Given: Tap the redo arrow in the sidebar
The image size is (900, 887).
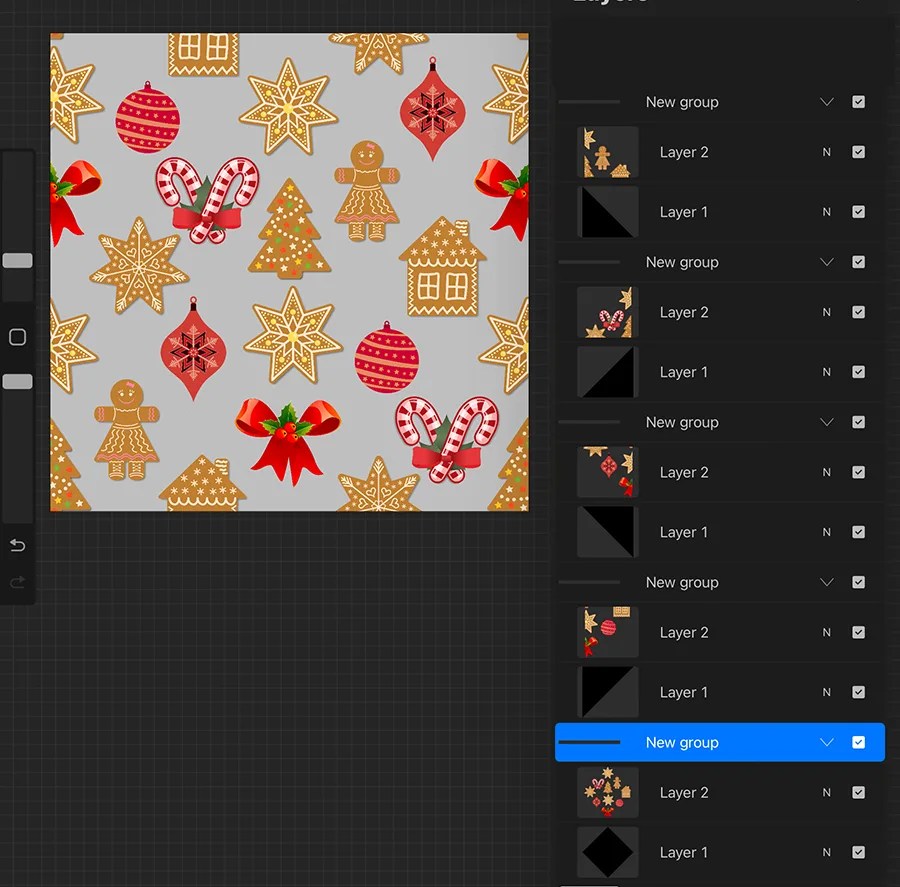Looking at the screenshot, I should [17, 582].
